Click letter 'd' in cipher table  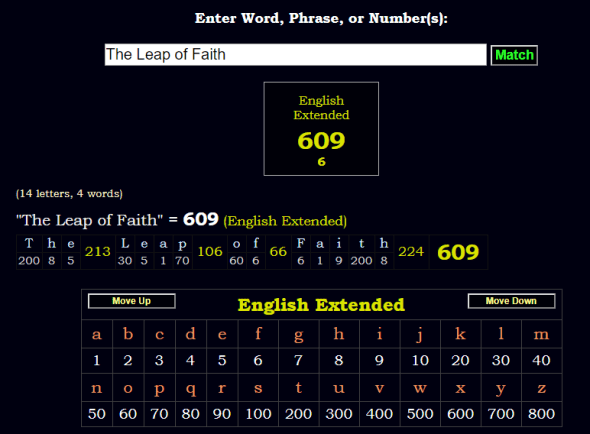click(190, 334)
